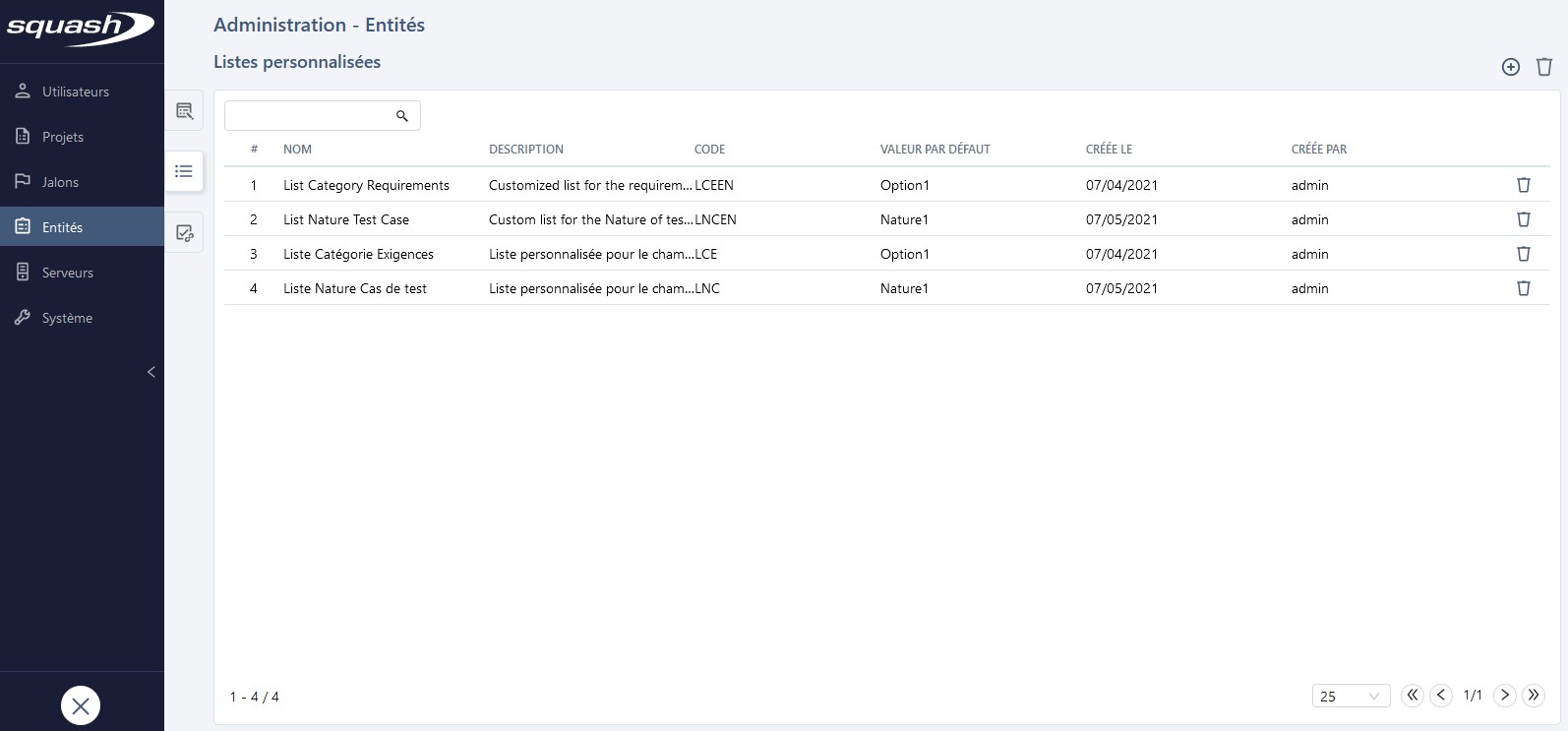Delete the List Nature Test Case row
Viewport: 1568px width, 731px height.
[1523, 219]
